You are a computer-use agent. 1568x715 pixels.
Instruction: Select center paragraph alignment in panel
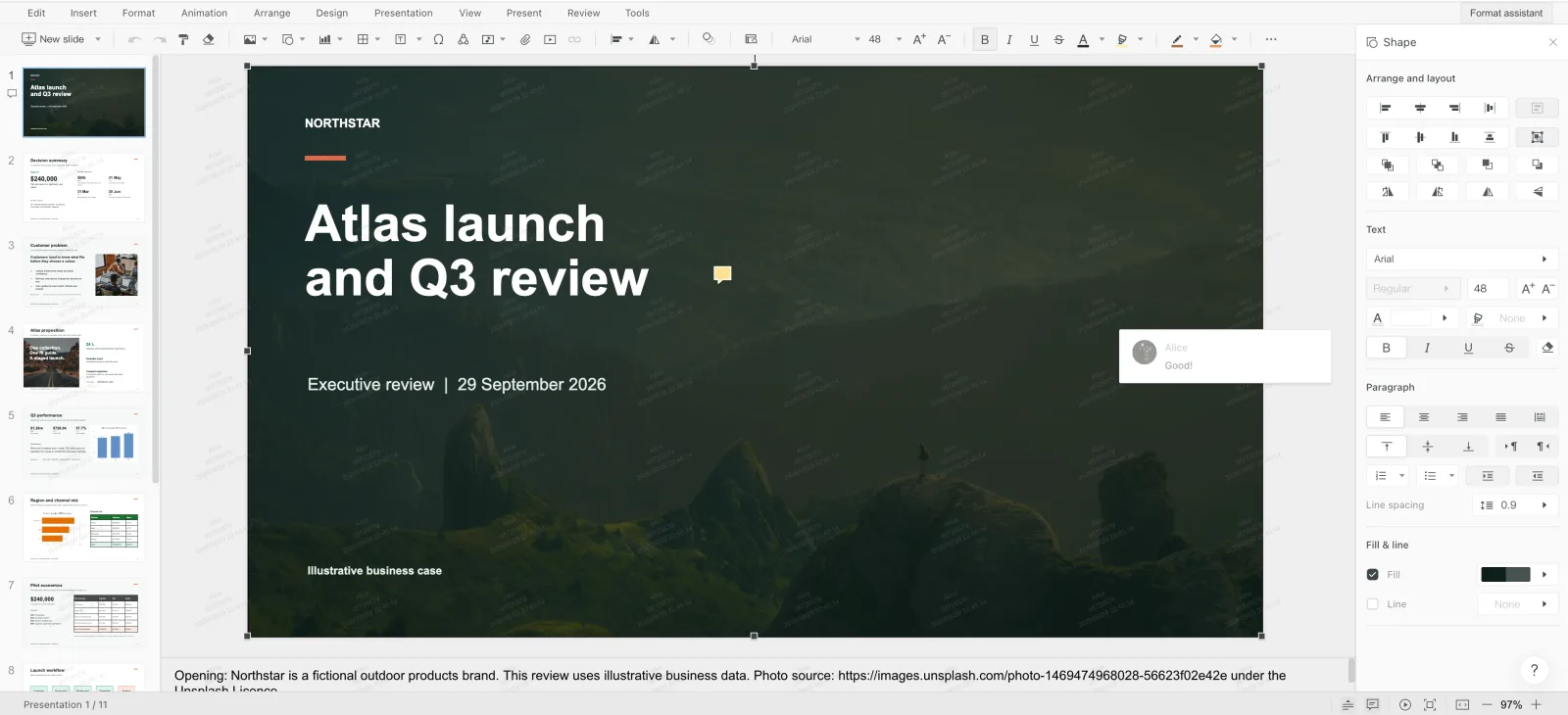click(1424, 417)
